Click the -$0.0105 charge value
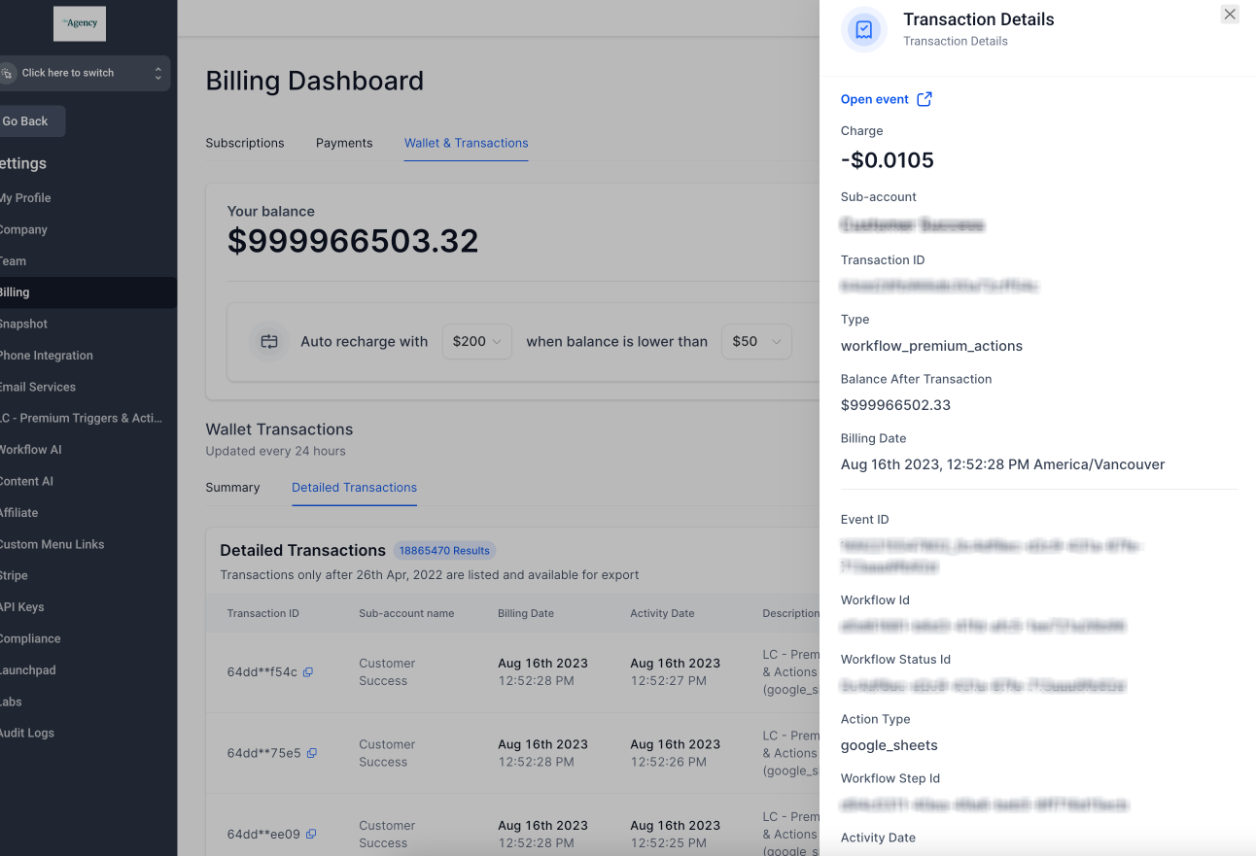 (x=887, y=160)
